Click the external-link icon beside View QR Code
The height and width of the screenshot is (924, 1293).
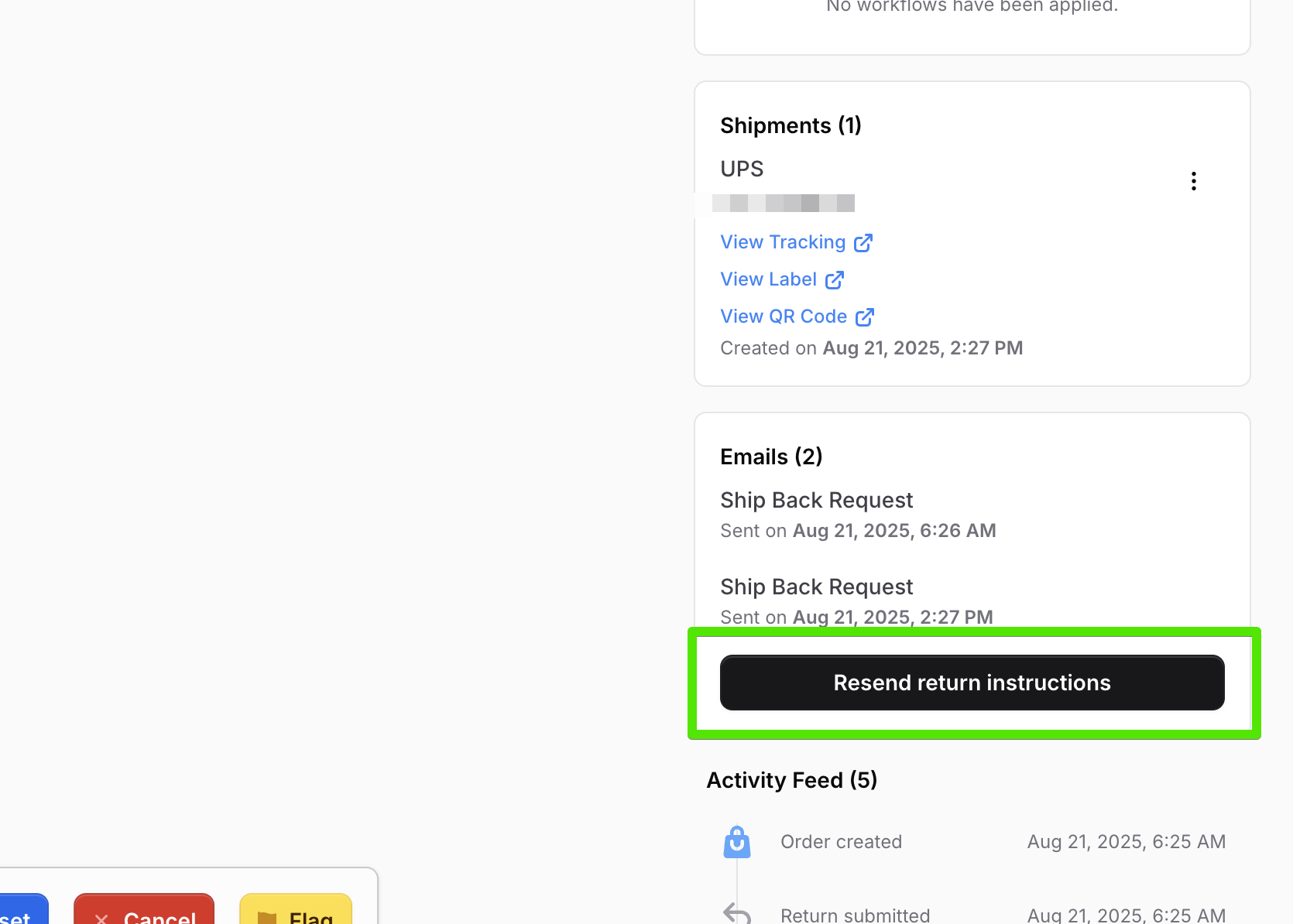point(864,317)
